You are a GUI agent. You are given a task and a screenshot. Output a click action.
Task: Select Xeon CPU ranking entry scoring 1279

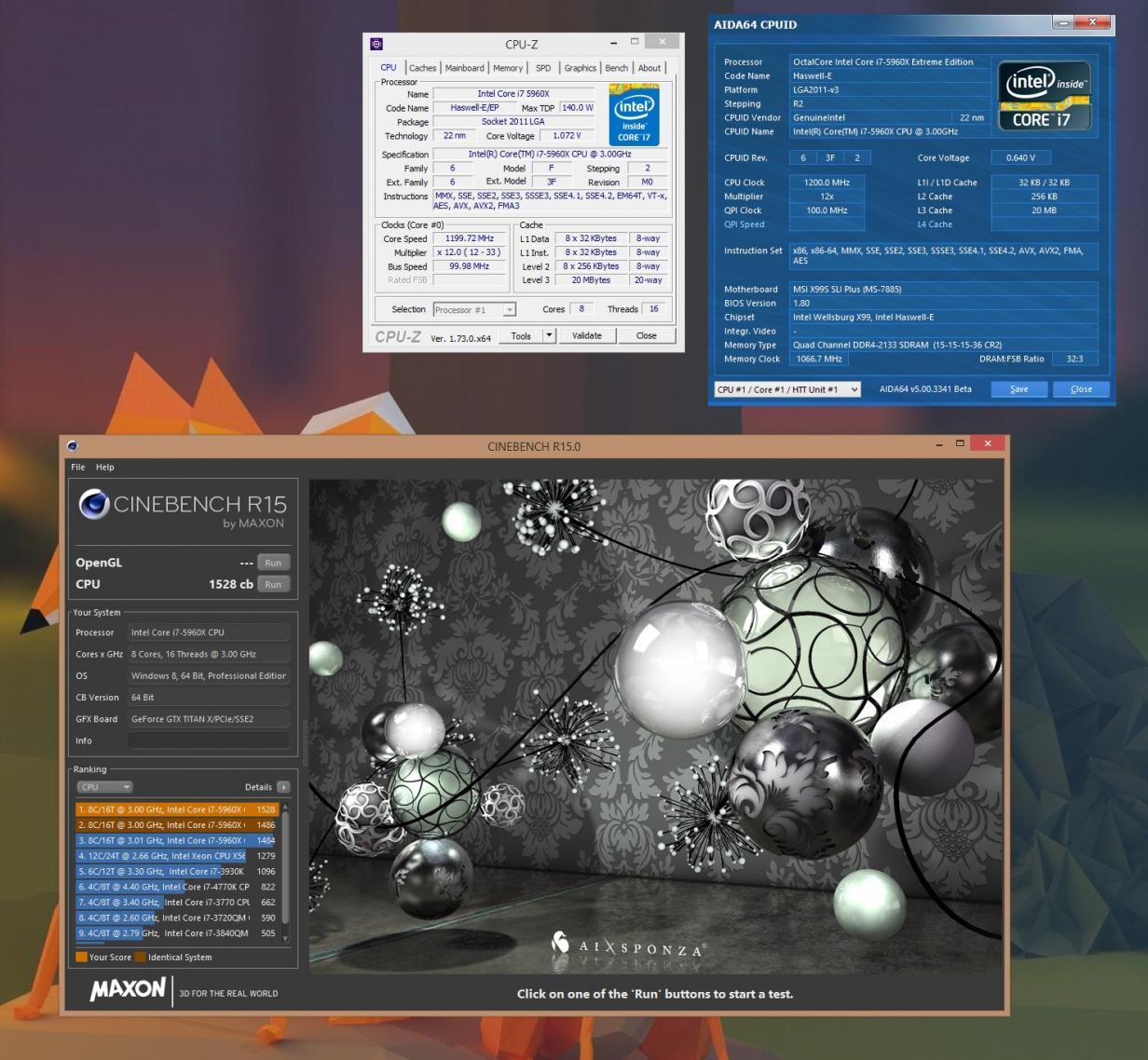click(x=177, y=856)
